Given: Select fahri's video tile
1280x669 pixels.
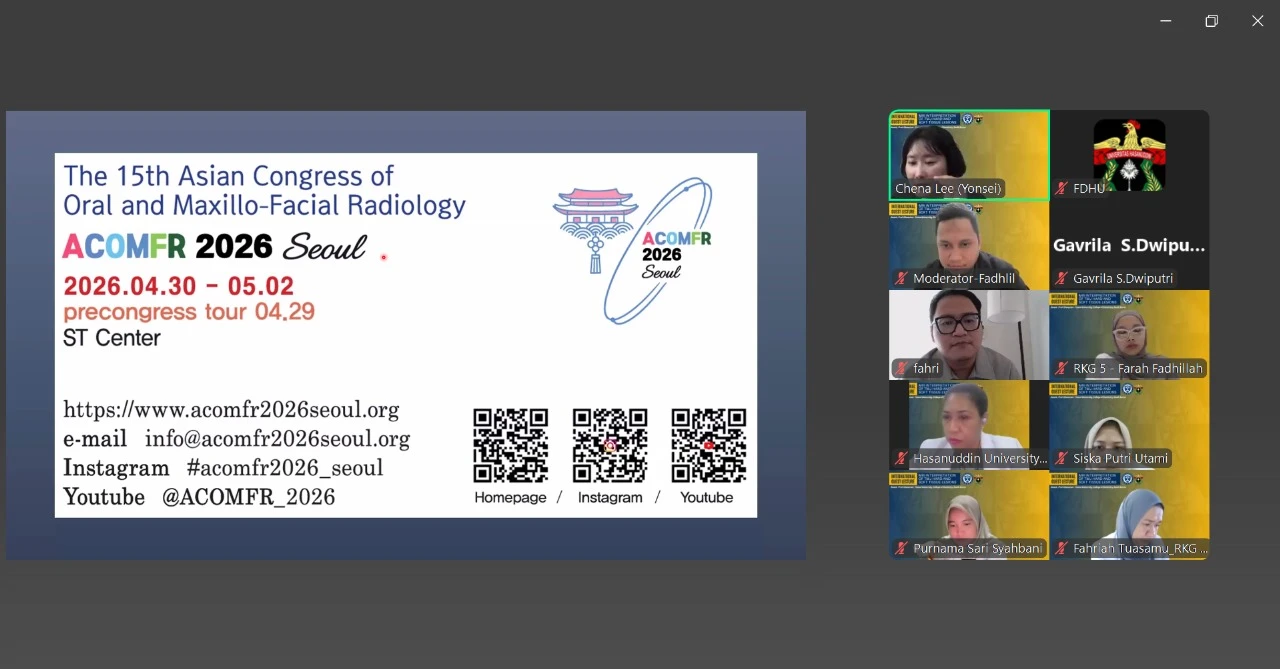Looking at the screenshot, I should tap(969, 335).
